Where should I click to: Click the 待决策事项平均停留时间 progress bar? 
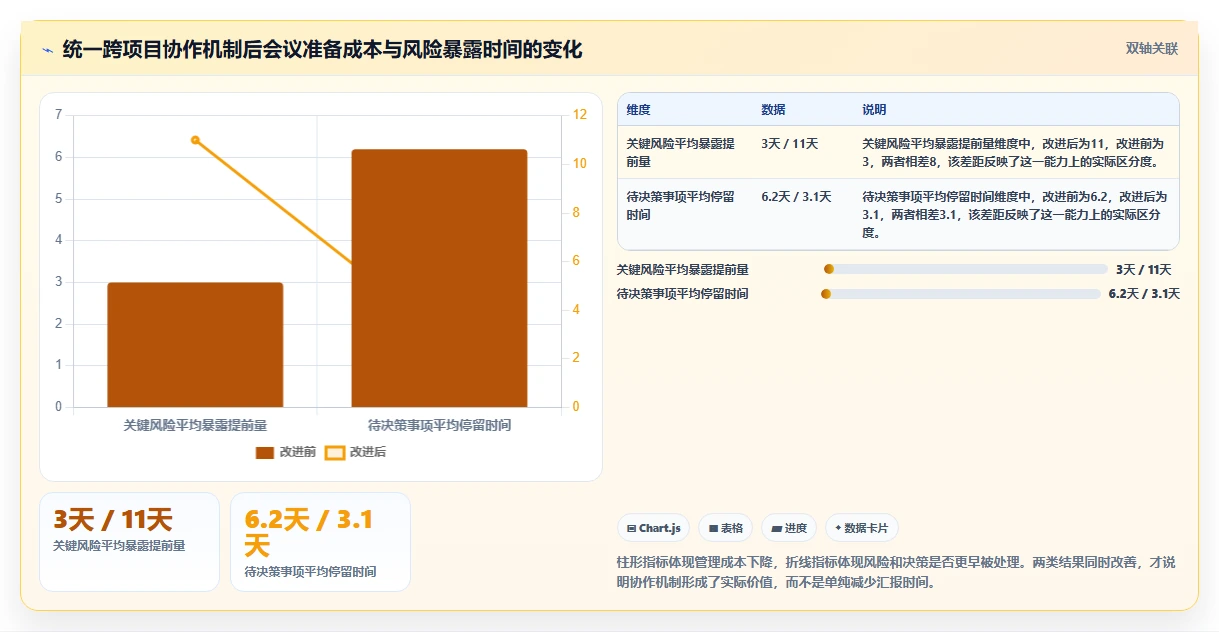coord(961,294)
